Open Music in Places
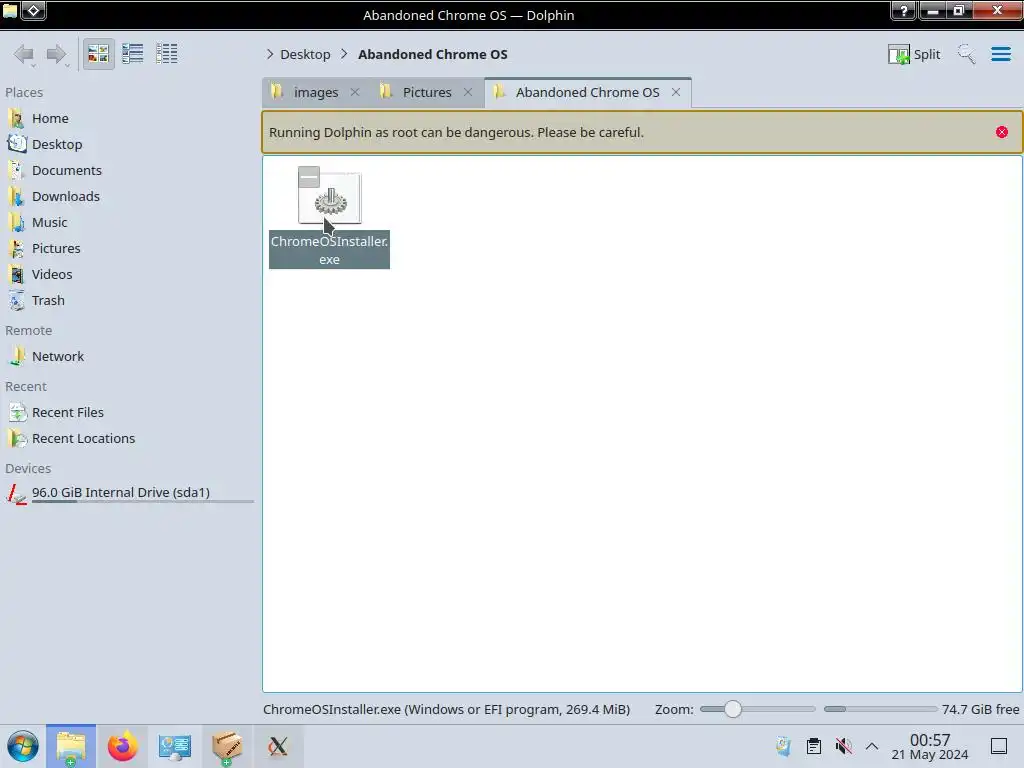 click(x=50, y=223)
